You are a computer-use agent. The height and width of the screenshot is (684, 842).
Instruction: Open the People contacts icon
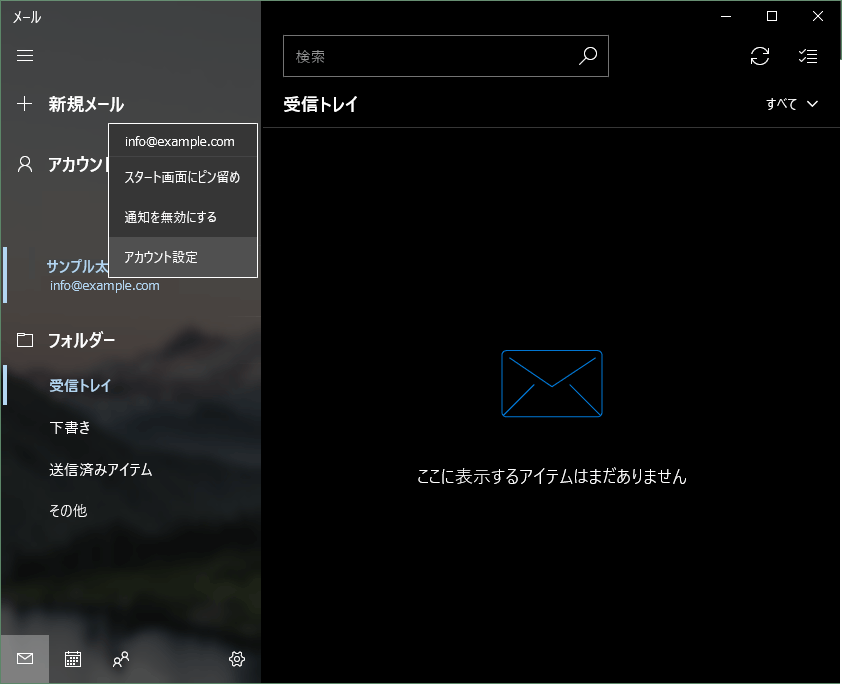(x=121, y=659)
